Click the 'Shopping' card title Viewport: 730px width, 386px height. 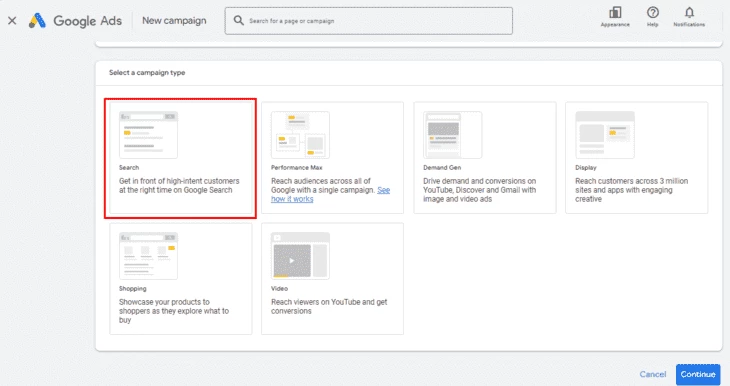tap(133, 289)
